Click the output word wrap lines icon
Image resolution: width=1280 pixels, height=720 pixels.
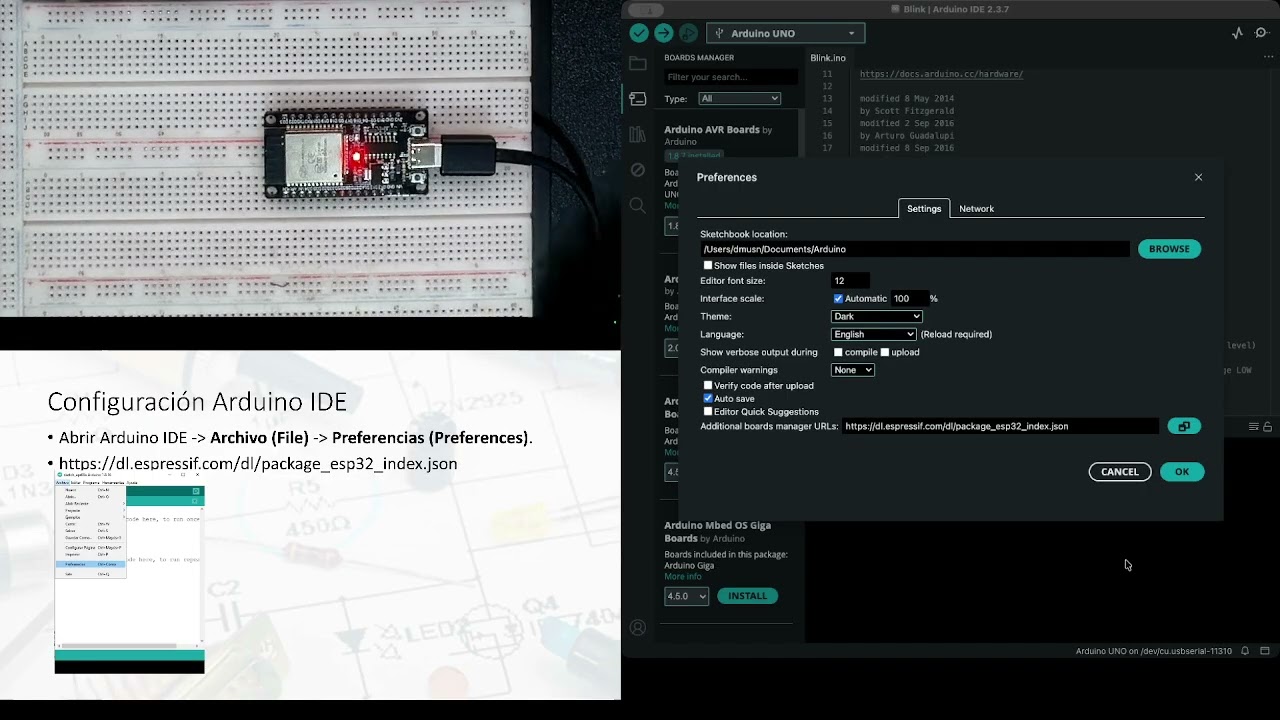click(1253, 427)
